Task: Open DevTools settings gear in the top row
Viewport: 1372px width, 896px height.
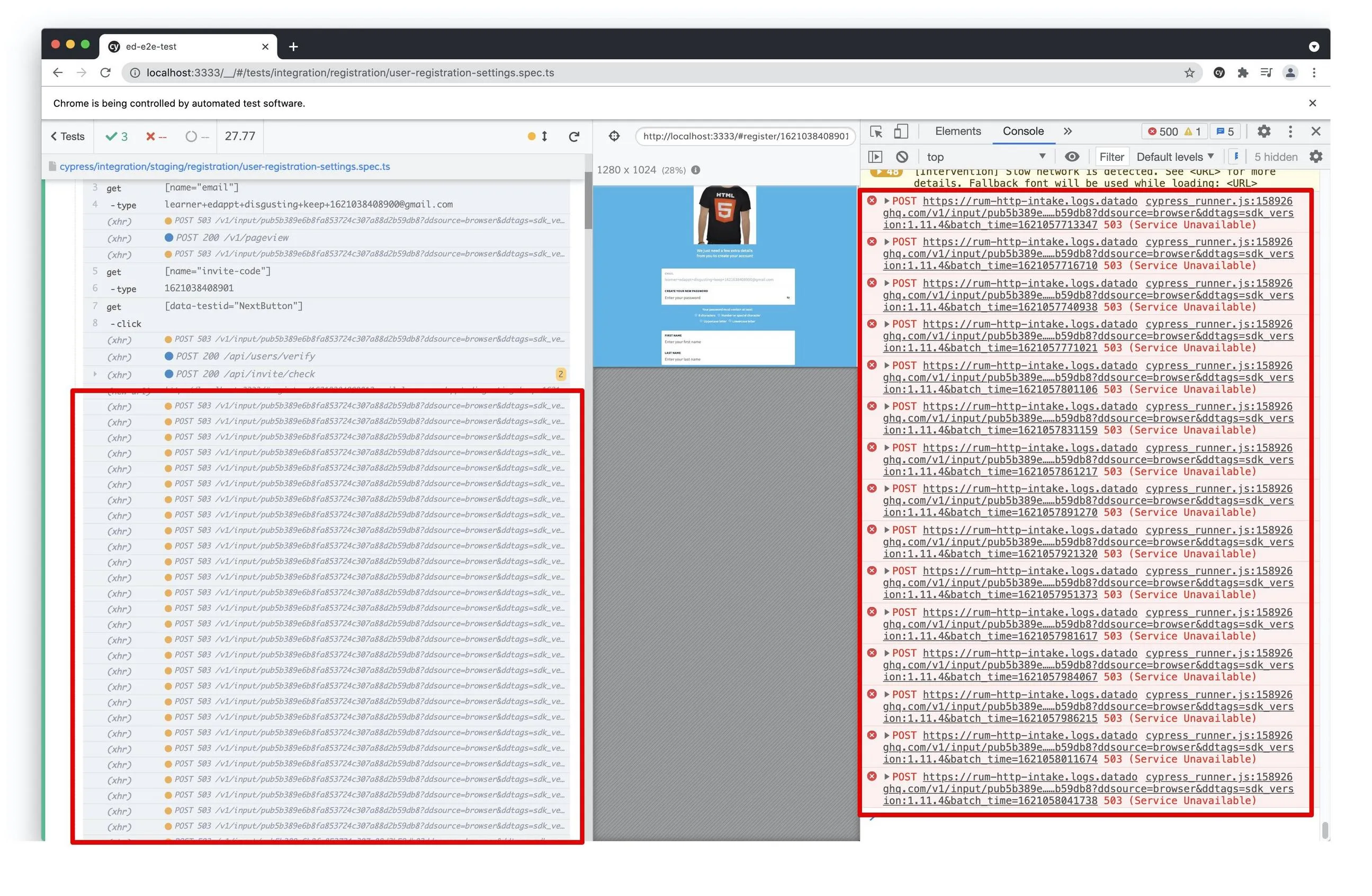Action: pyautogui.click(x=1263, y=132)
